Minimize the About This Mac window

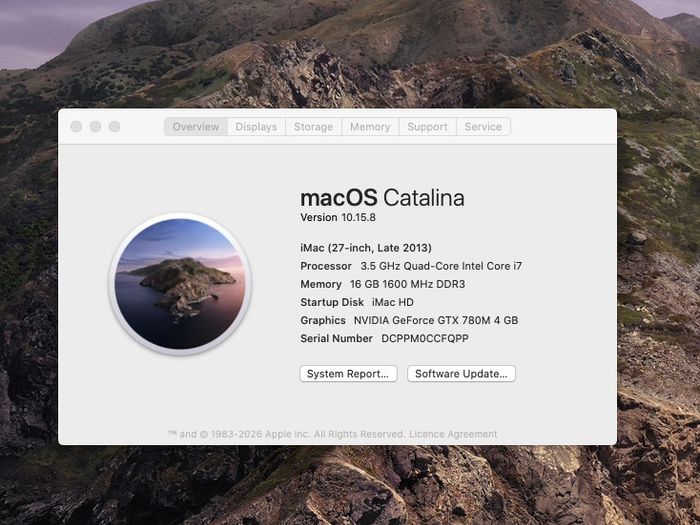(96, 127)
